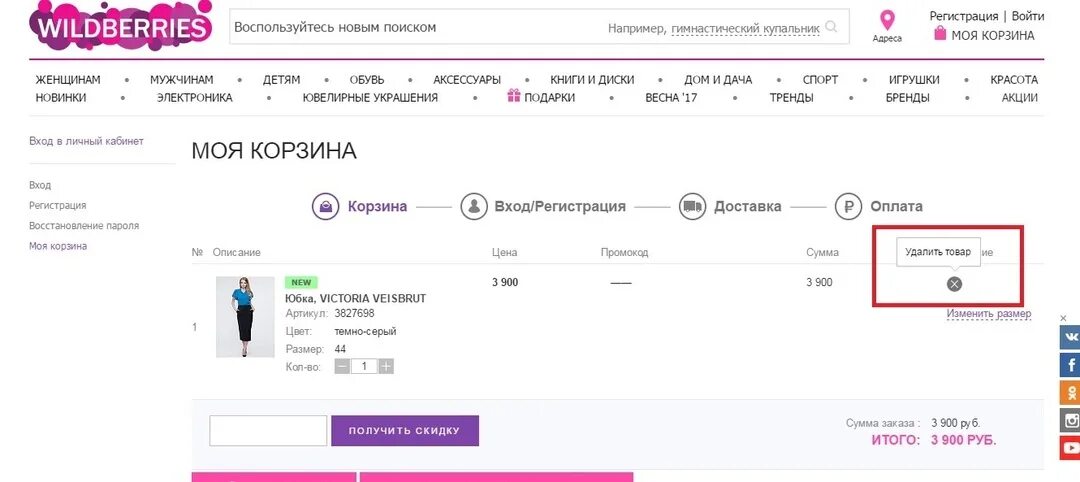Open the ЭЛЕКТРОНИКА category

(194, 98)
